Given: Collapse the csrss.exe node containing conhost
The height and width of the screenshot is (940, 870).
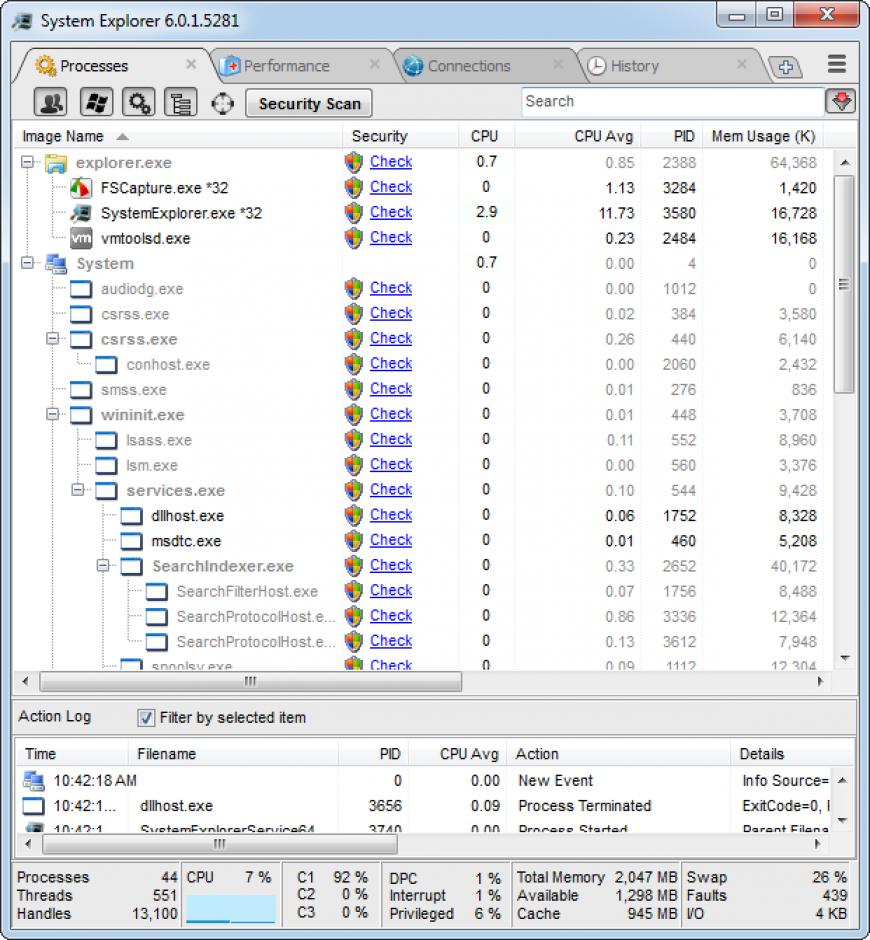Looking at the screenshot, I should point(52,339).
